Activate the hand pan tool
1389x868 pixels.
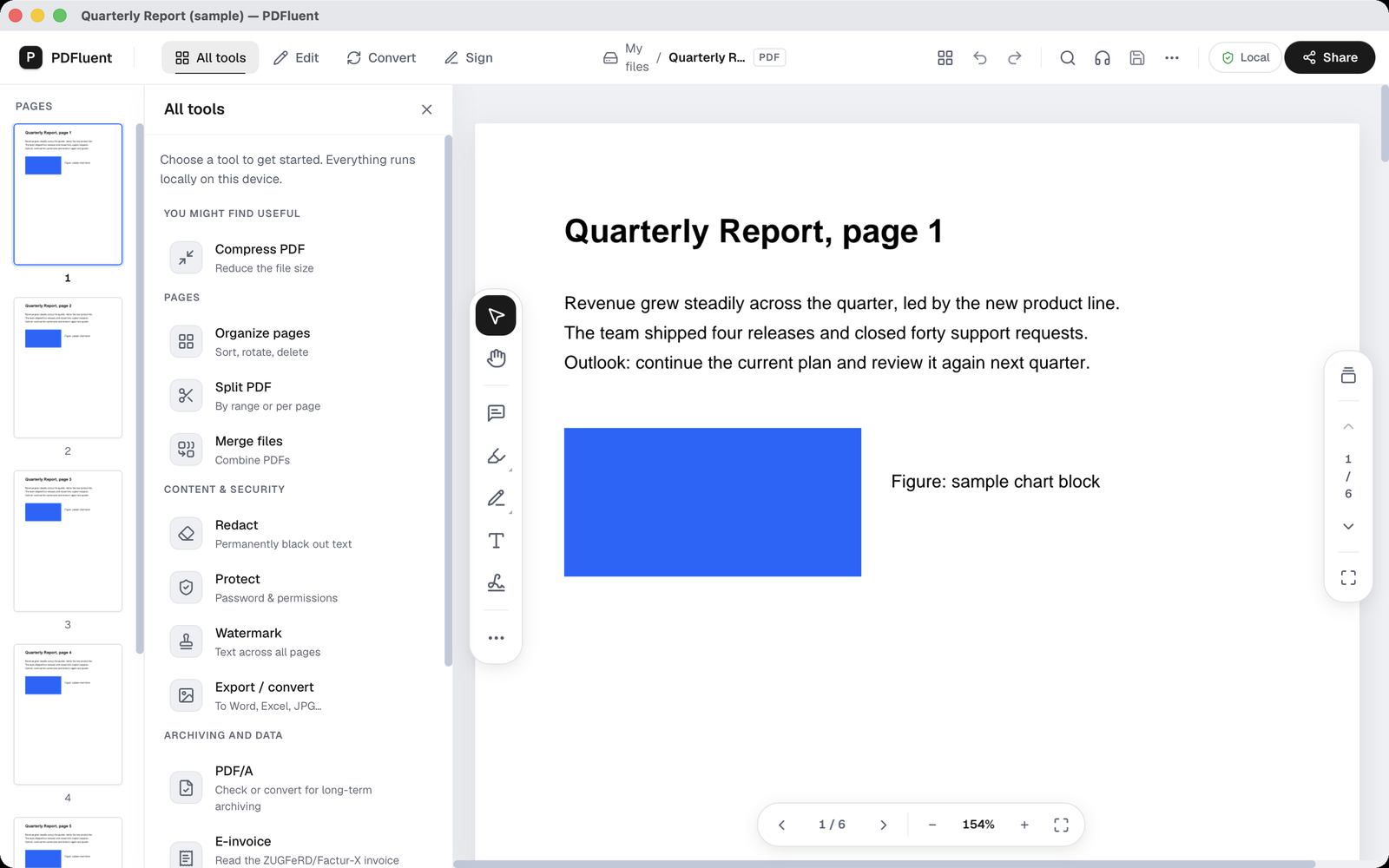tap(496, 358)
